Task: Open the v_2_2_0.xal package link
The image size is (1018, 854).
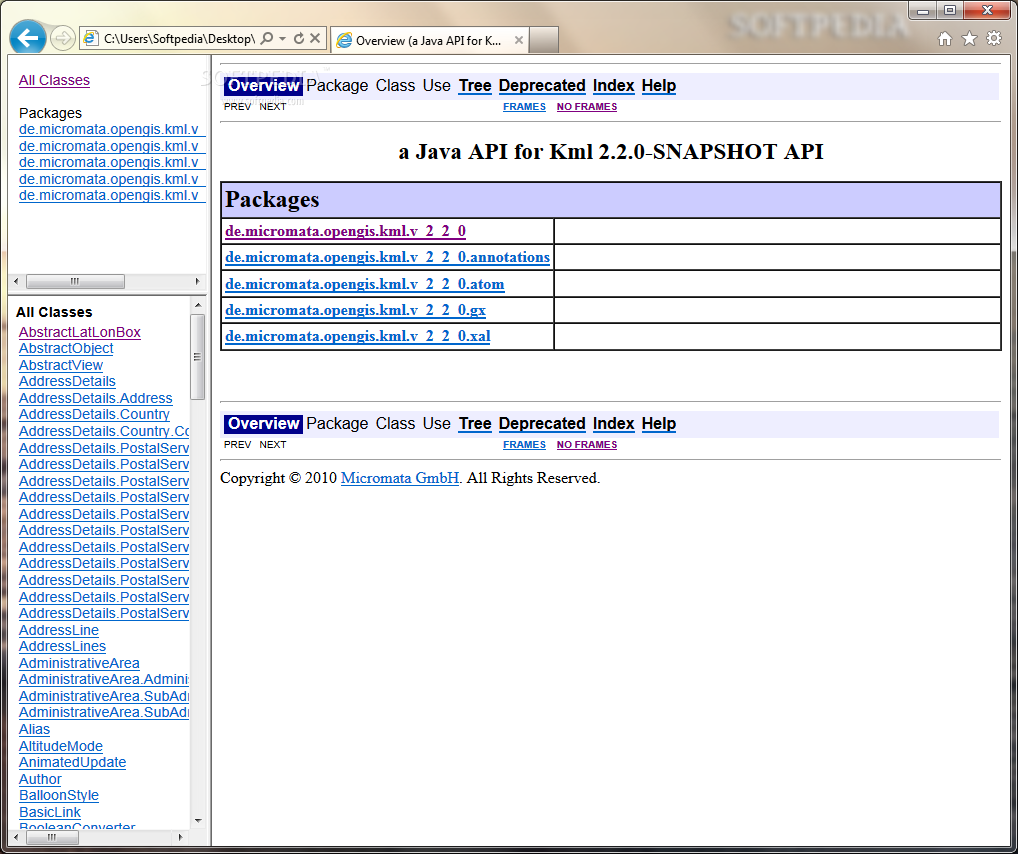Action: [x=358, y=336]
